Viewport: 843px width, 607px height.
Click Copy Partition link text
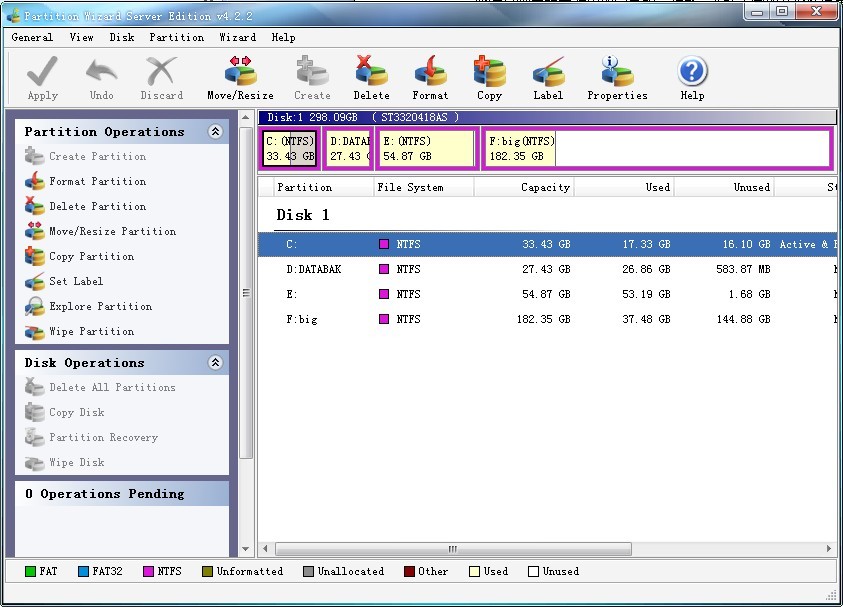point(91,256)
